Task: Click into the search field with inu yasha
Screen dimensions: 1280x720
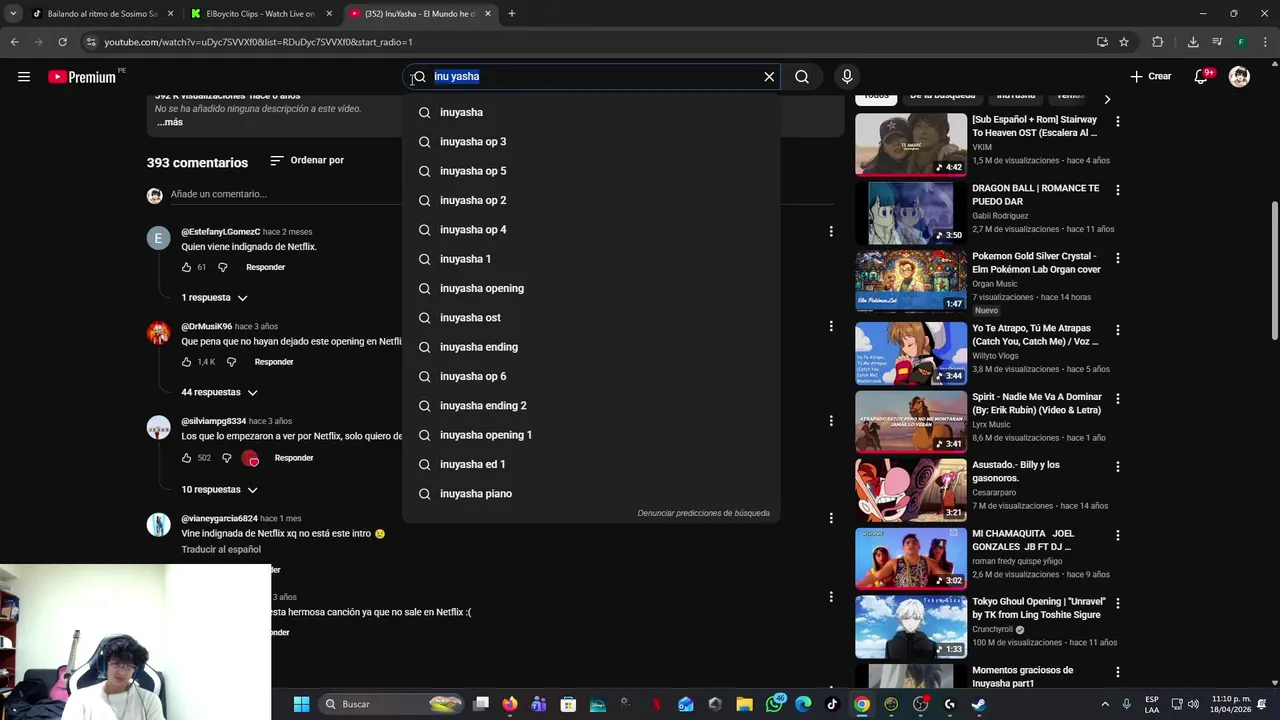Action: coord(590,77)
